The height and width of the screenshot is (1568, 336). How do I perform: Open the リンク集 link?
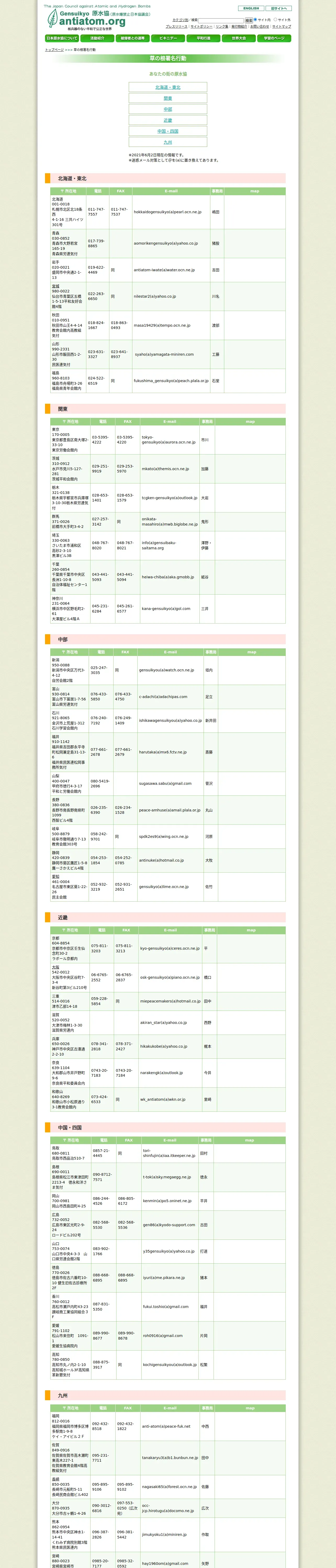[x=222, y=26]
